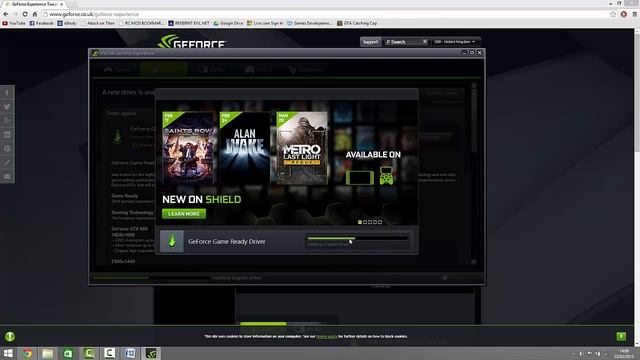Go to Chrome's home page icon
Viewport: 640px width, 360px height.
click(35, 14)
